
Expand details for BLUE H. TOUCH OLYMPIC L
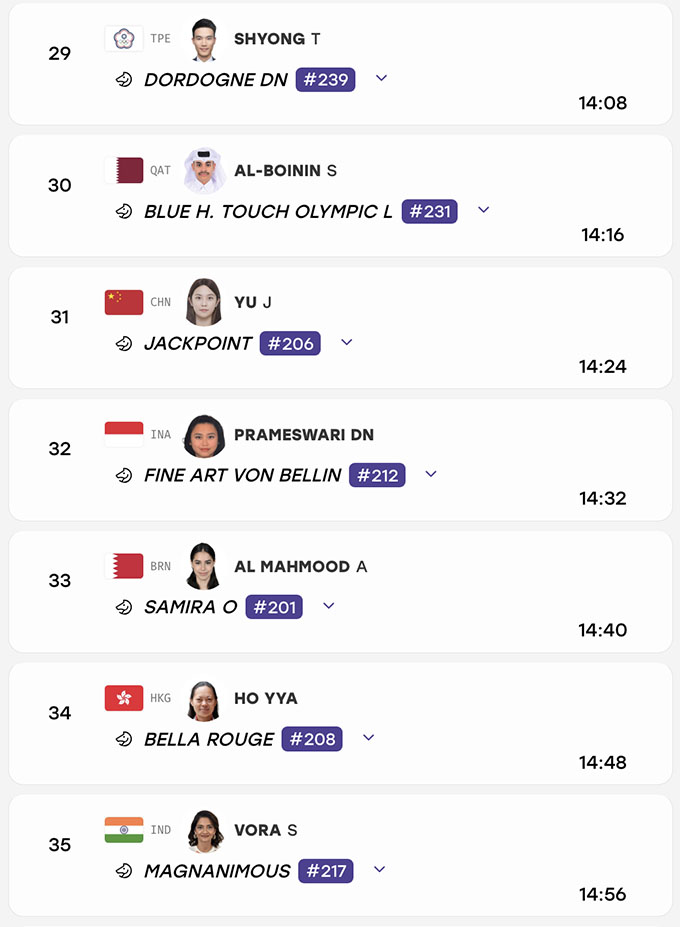pos(484,210)
